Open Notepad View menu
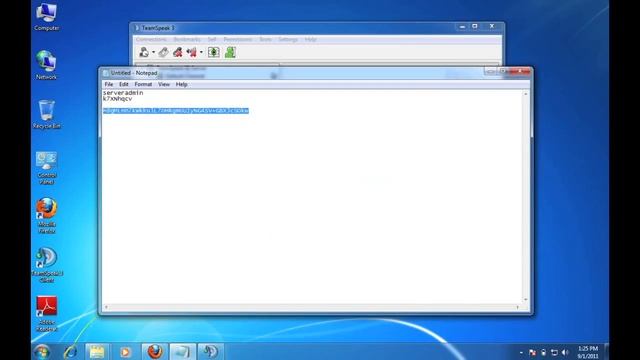Viewport: 640px width, 360px height. click(x=164, y=84)
